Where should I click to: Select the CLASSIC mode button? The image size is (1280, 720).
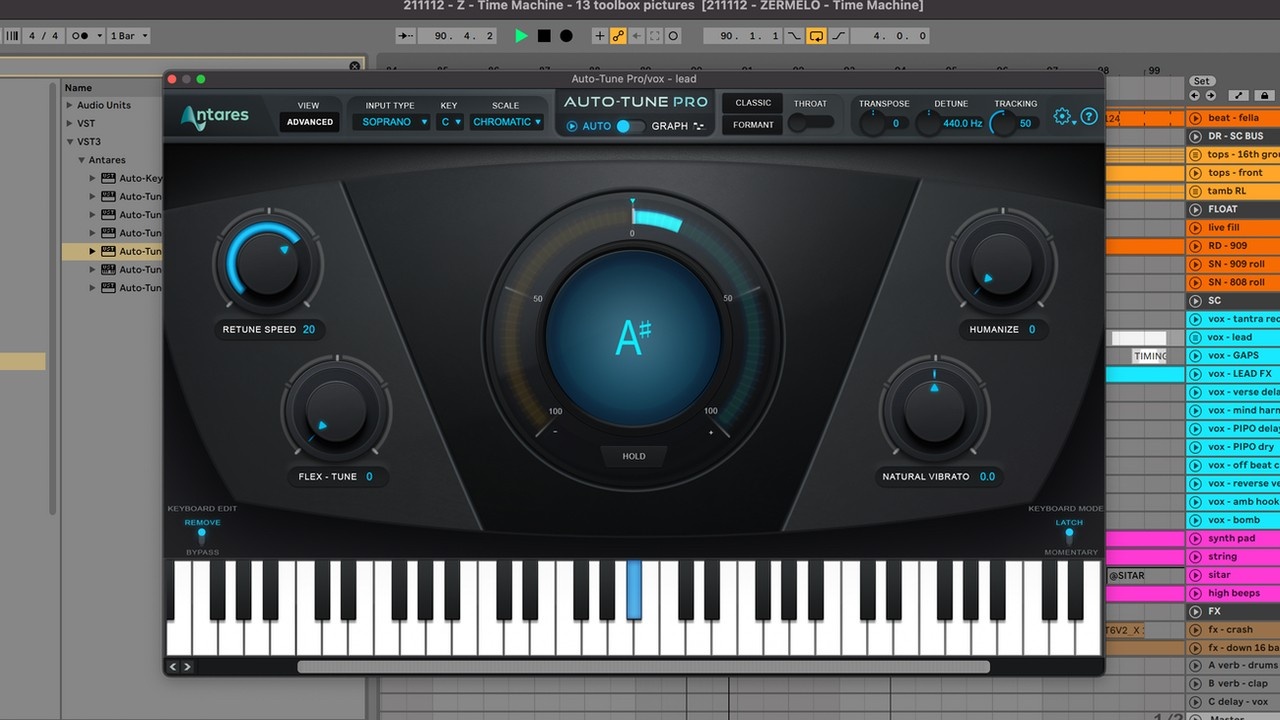tap(753, 103)
